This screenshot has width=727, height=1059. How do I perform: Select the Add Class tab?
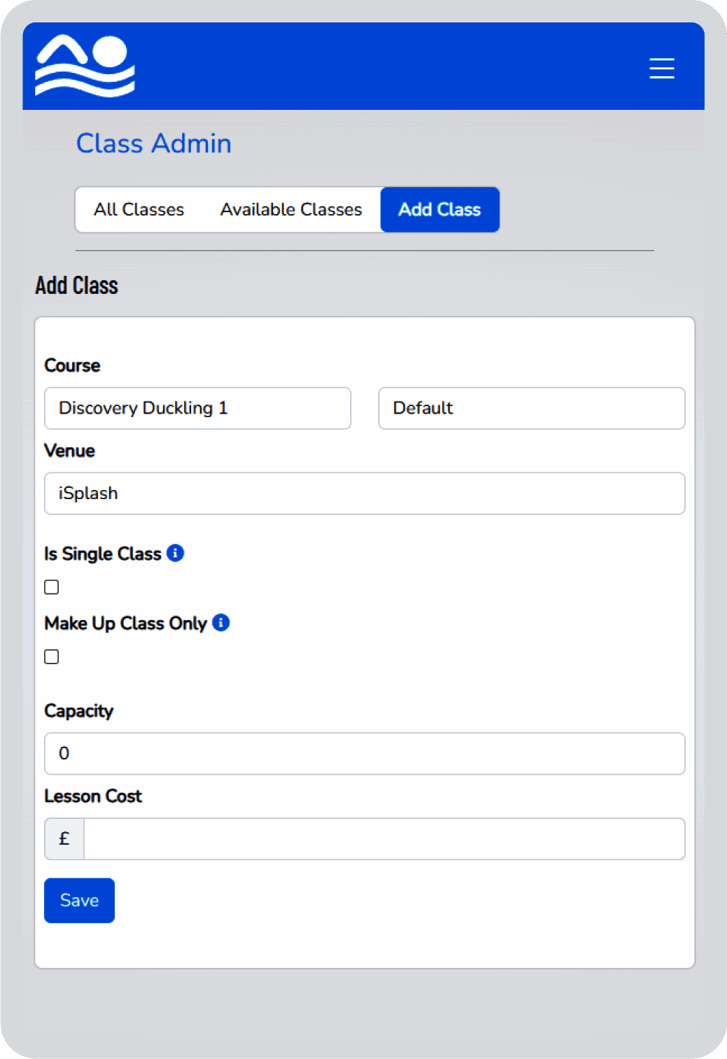tap(440, 210)
